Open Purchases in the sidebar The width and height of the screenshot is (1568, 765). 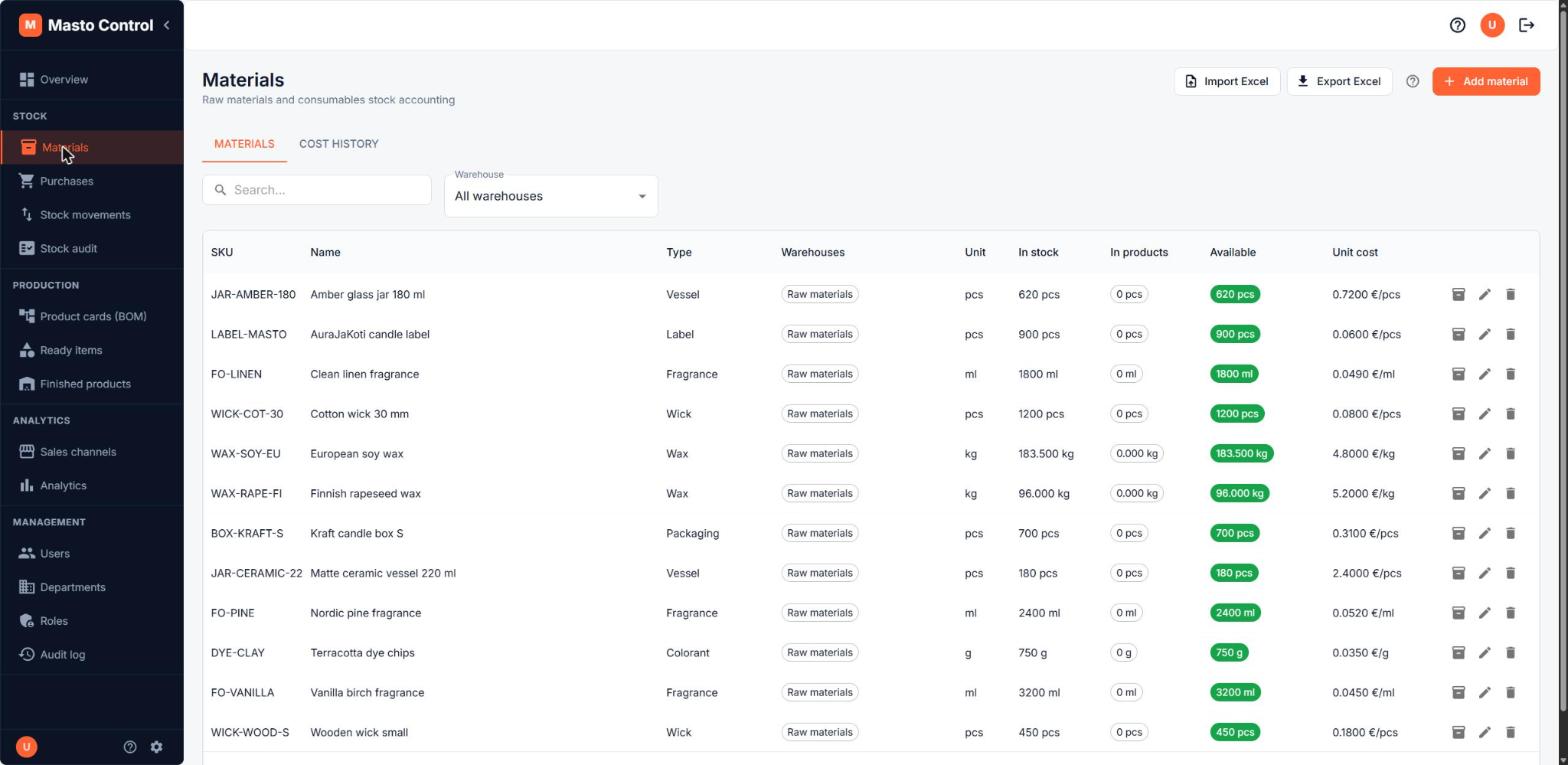91,181
